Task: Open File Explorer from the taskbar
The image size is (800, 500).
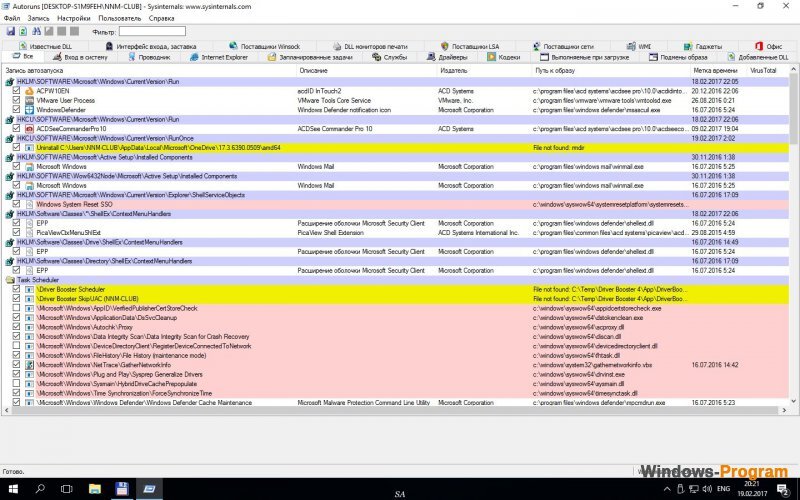Action: [x=94, y=489]
